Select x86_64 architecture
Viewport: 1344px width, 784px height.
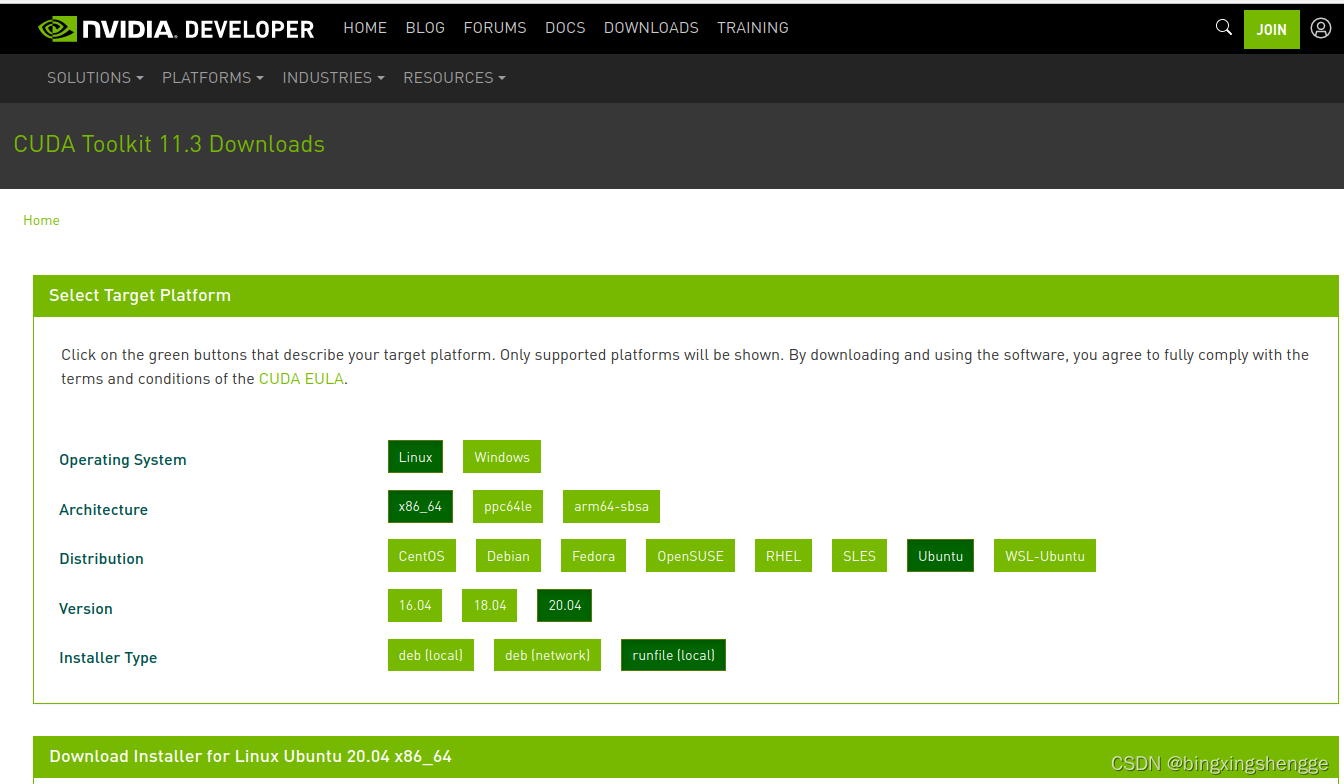[420, 506]
